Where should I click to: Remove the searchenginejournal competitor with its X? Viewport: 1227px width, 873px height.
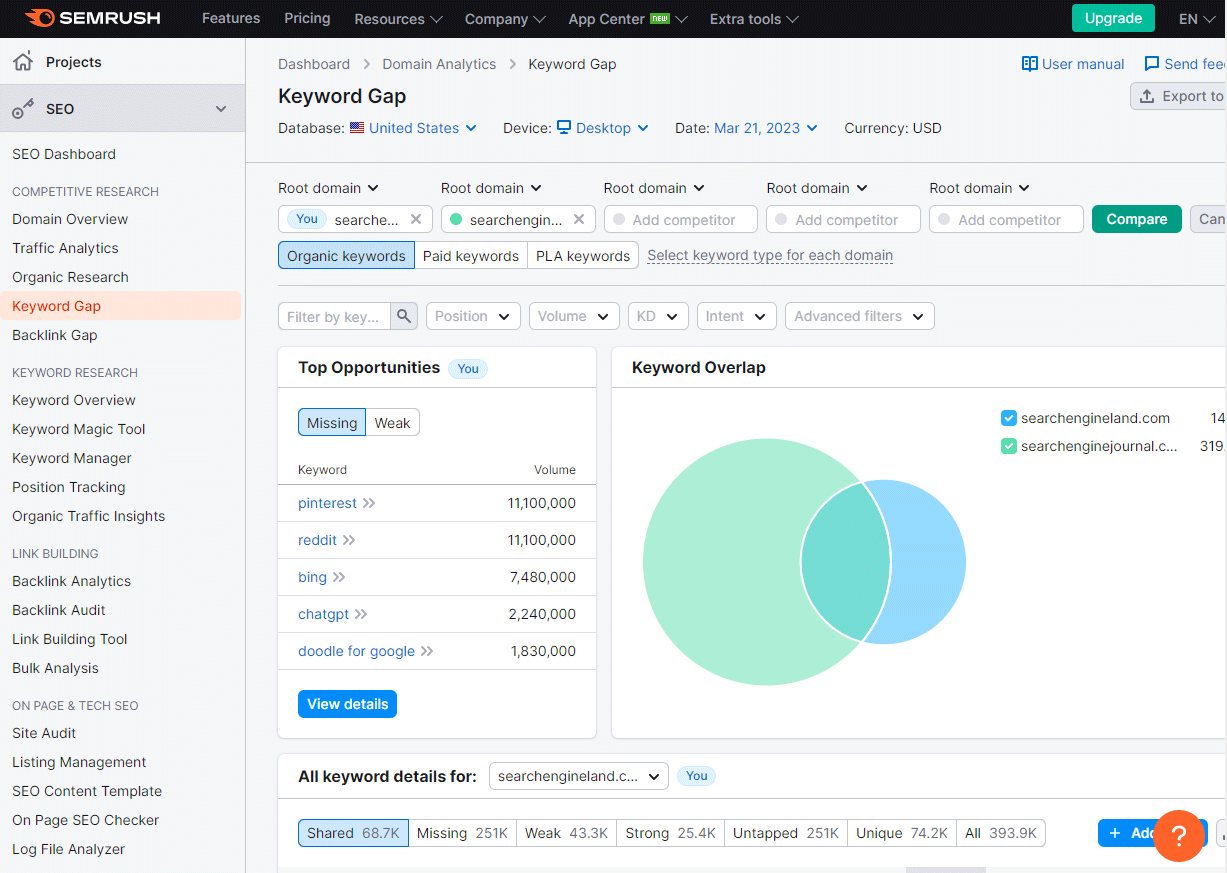pyautogui.click(x=579, y=219)
